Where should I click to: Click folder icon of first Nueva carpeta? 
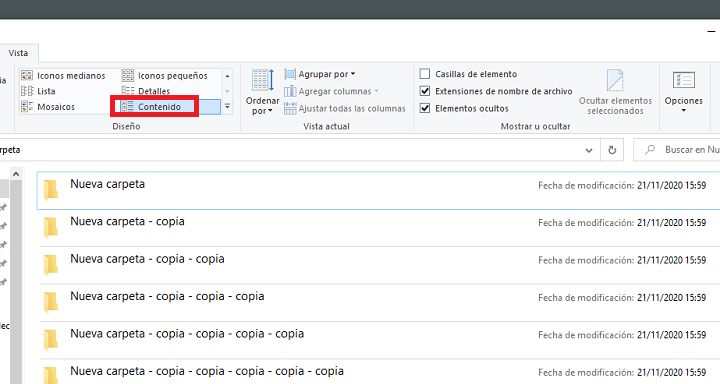point(51,190)
